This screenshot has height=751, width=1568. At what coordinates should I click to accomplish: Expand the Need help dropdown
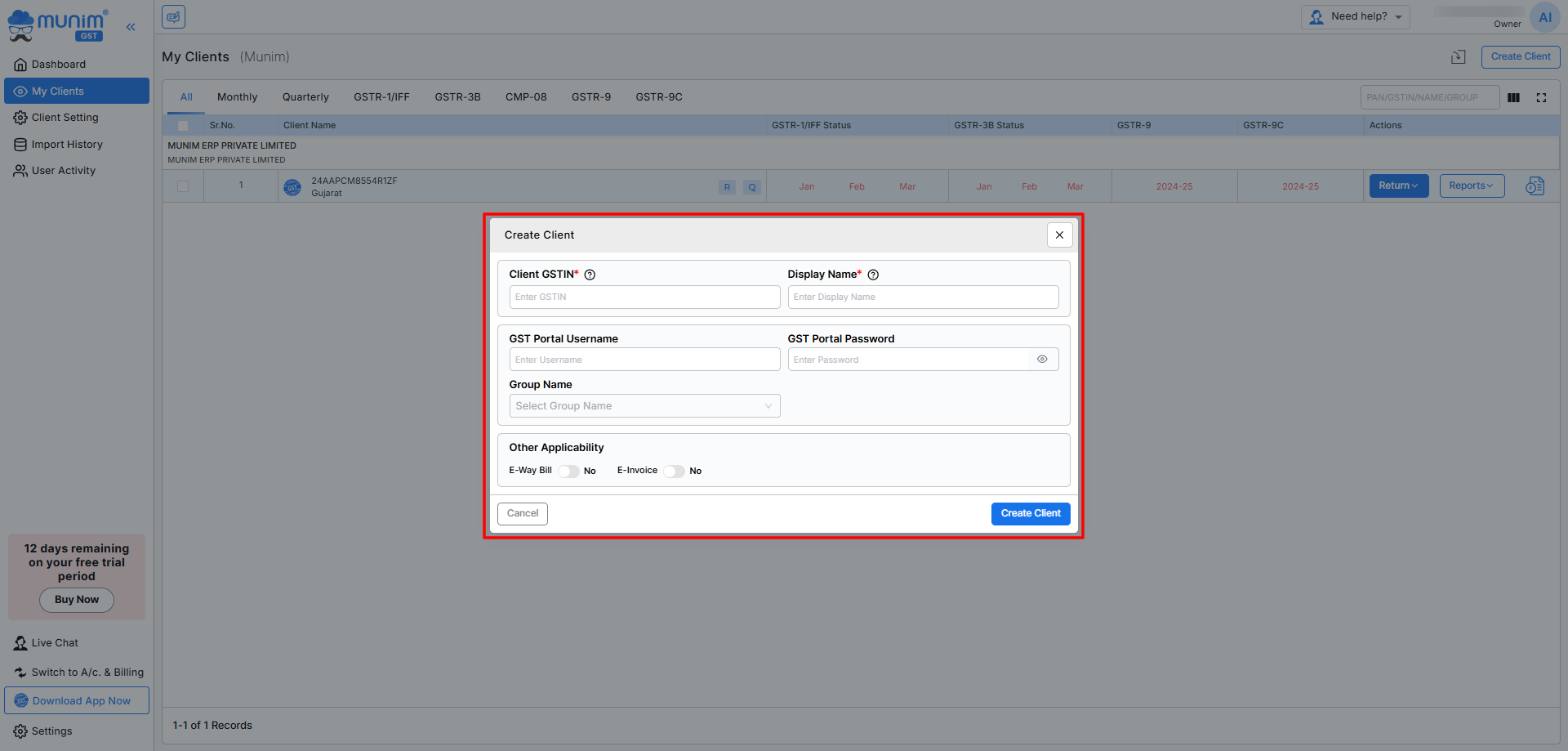pos(1356,16)
